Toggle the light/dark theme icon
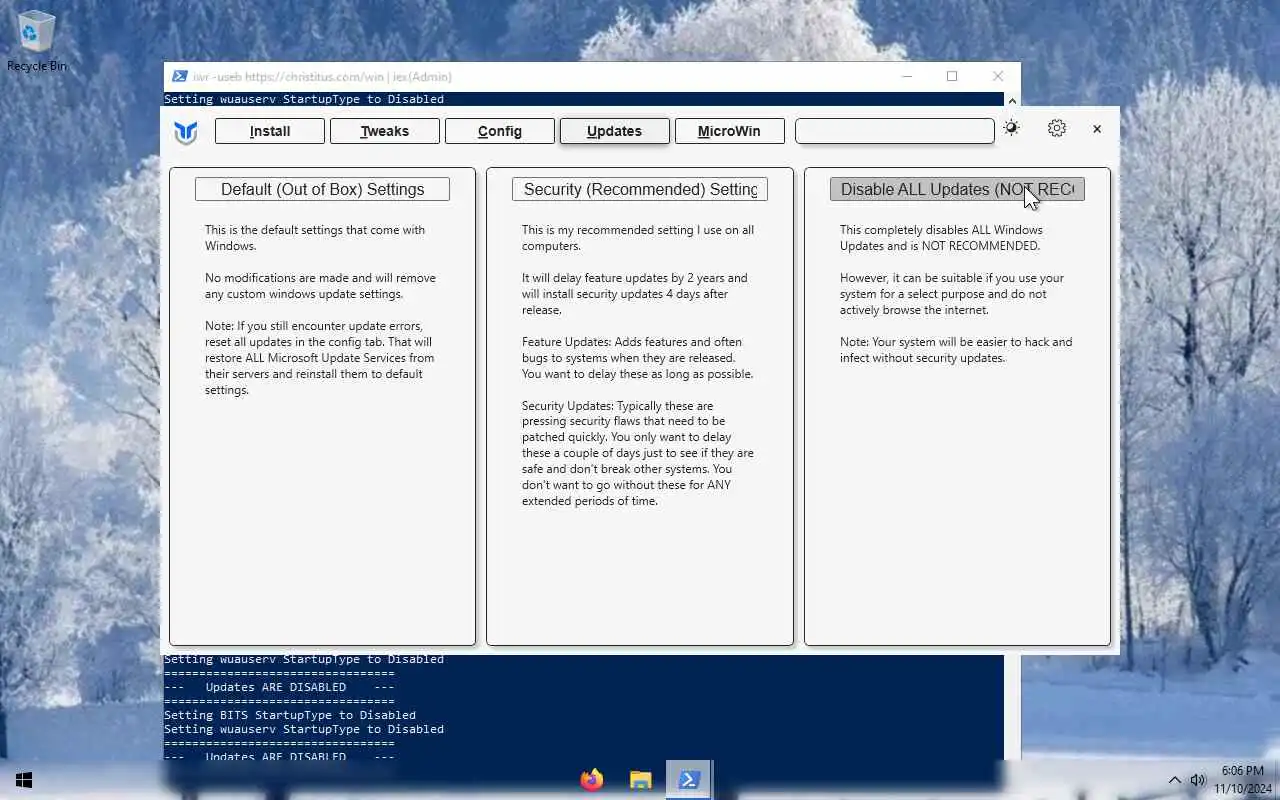This screenshot has height=800, width=1280. [x=1011, y=128]
